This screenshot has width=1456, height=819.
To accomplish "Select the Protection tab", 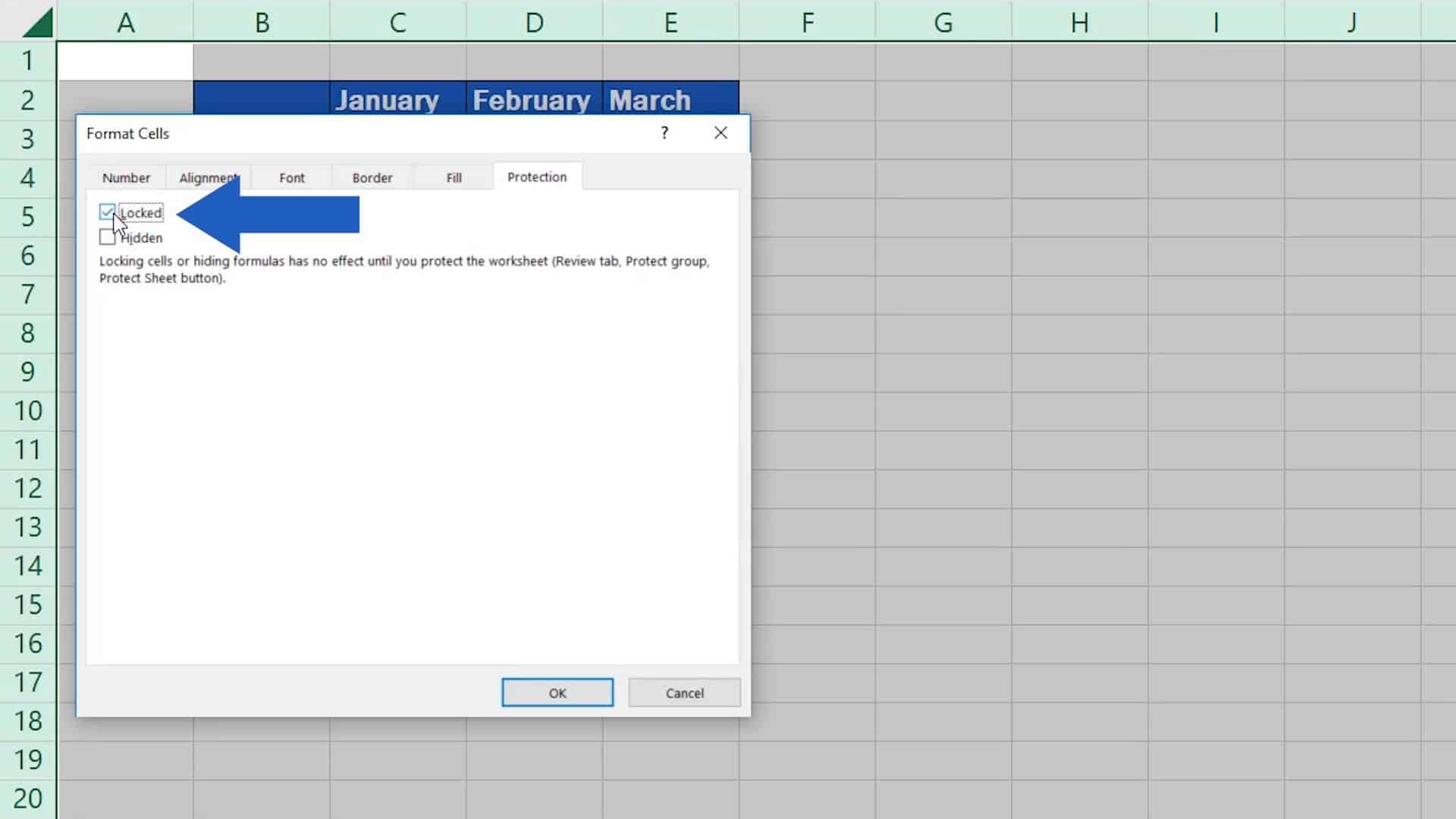I will 537,176.
